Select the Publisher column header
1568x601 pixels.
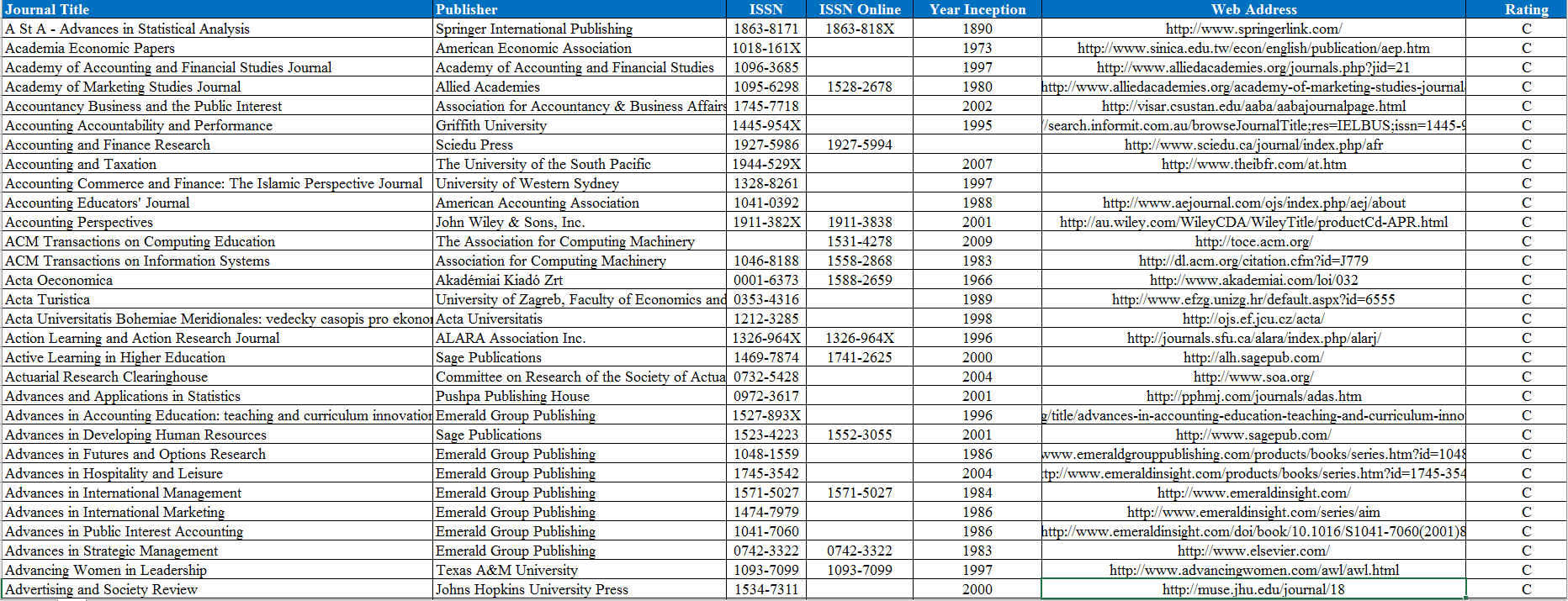coord(580,9)
